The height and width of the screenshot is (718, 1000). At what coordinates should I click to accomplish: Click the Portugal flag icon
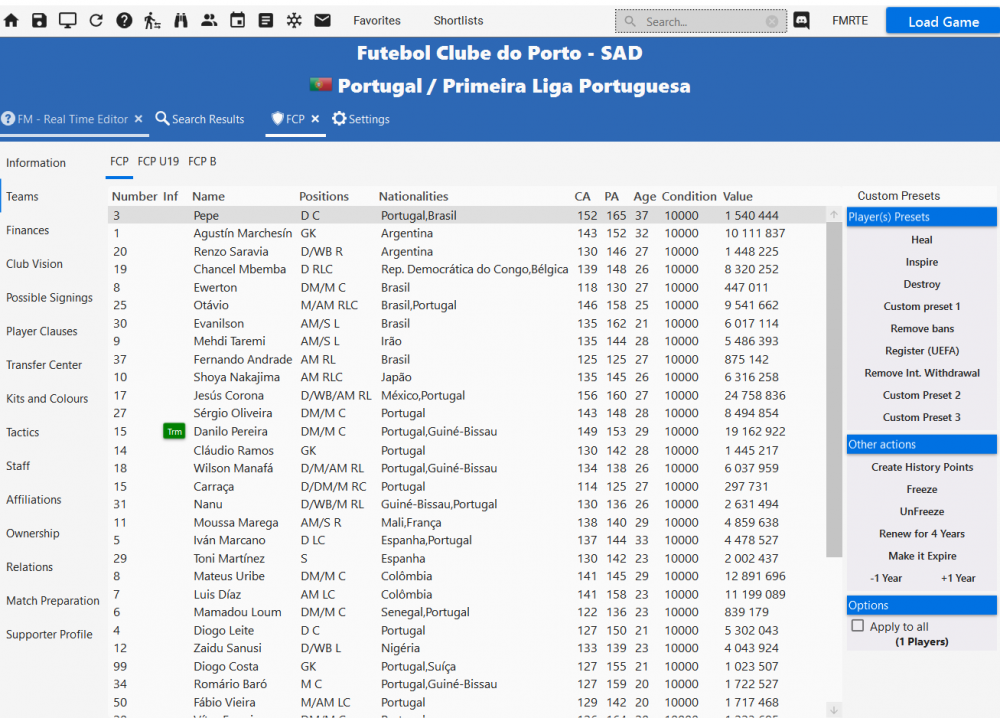point(321,85)
